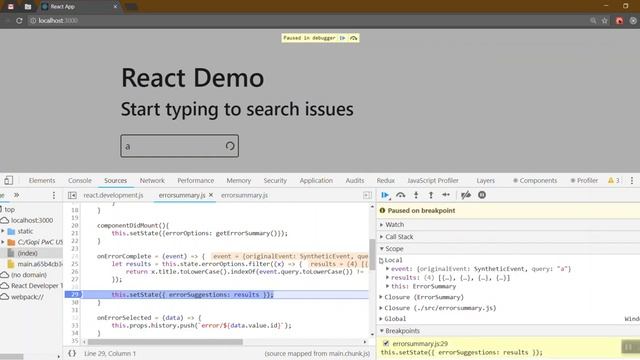Open DevTools customize menu (three dots)
The width and height of the screenshot is (640, 360).
pyautogui.click(x=632, y=180)
